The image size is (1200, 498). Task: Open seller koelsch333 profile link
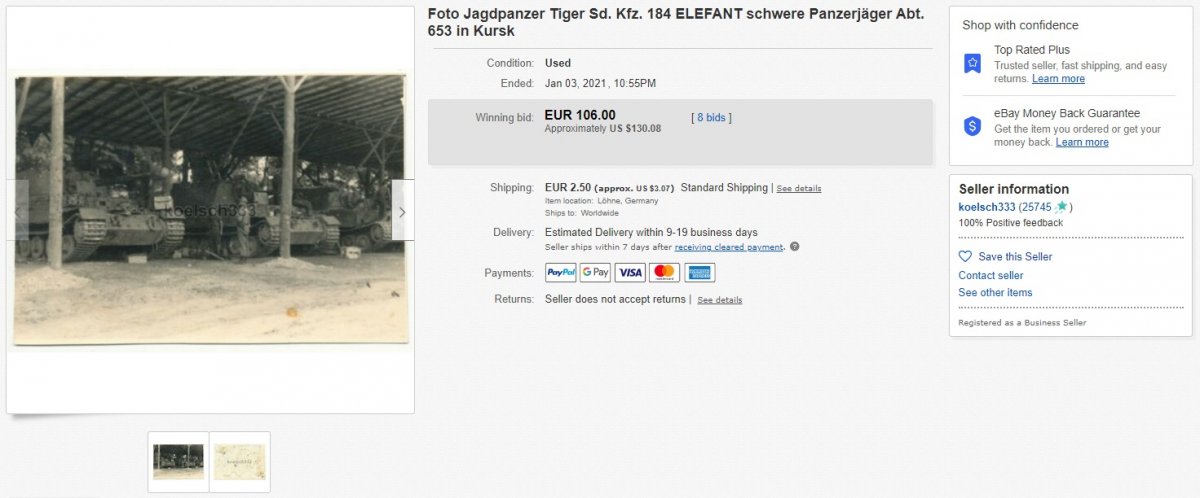pyautogui.click(x=987, y=207)
